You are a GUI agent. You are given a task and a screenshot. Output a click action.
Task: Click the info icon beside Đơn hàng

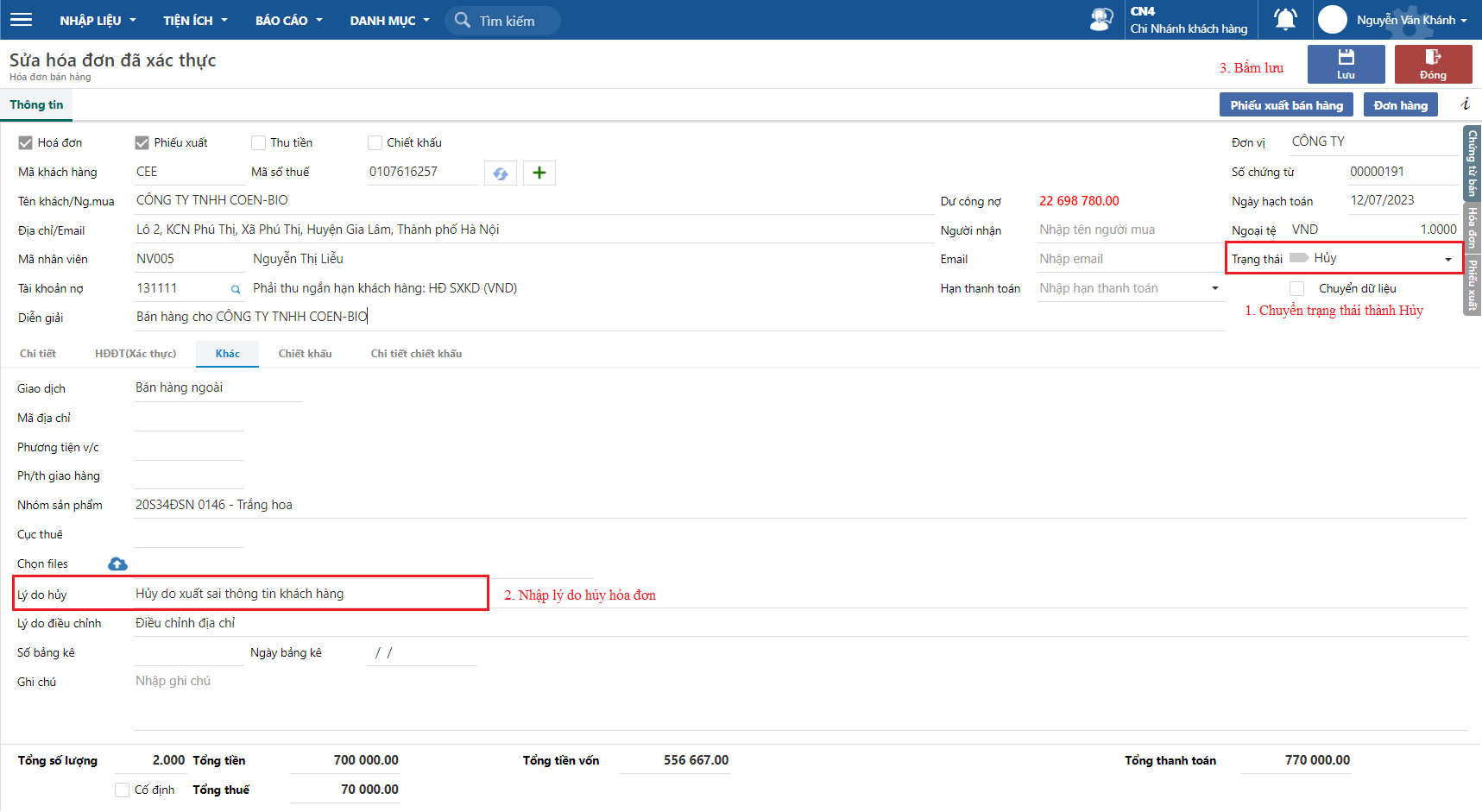(x=1465, y=104)
